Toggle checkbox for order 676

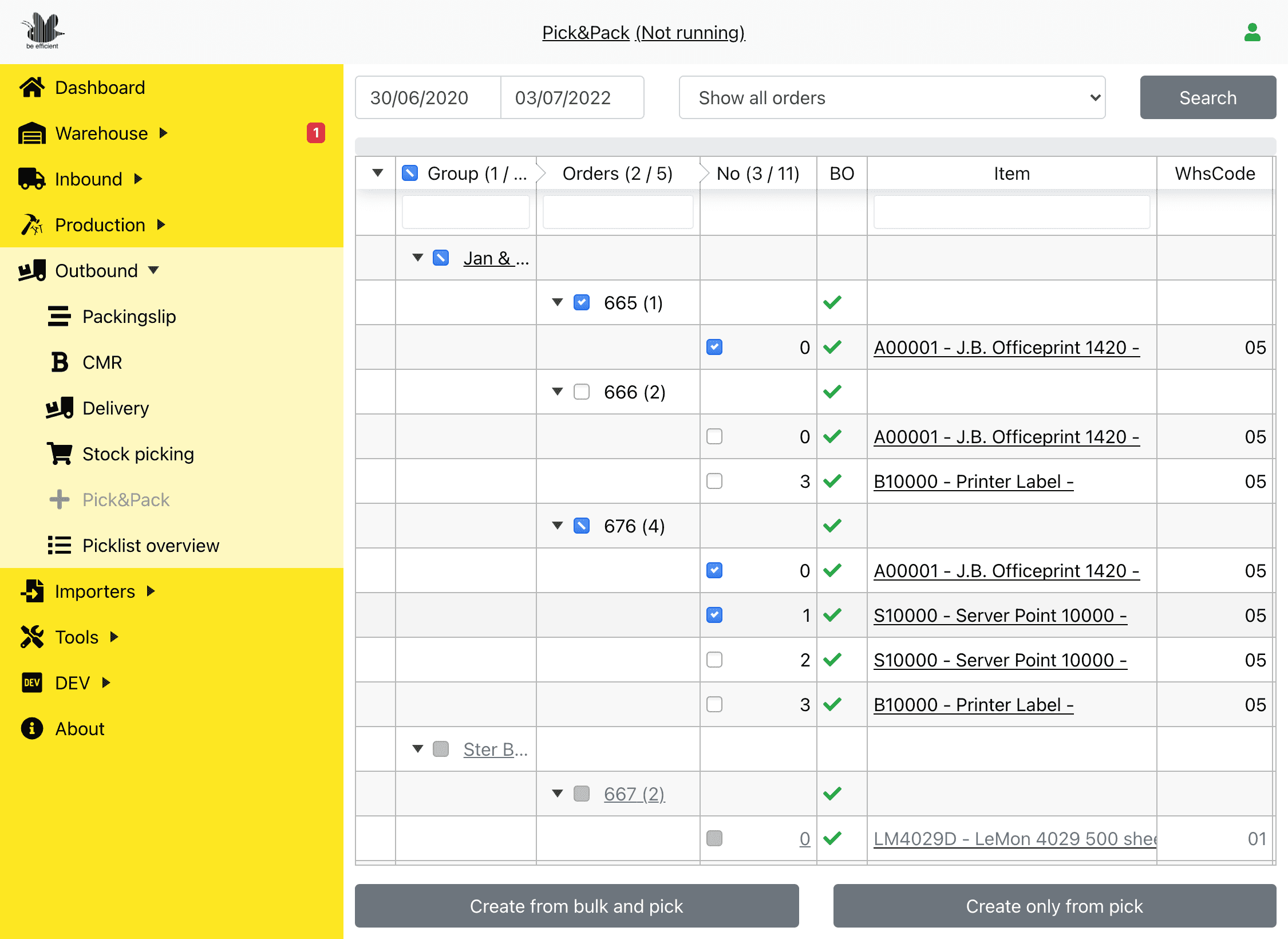point(583,526)
